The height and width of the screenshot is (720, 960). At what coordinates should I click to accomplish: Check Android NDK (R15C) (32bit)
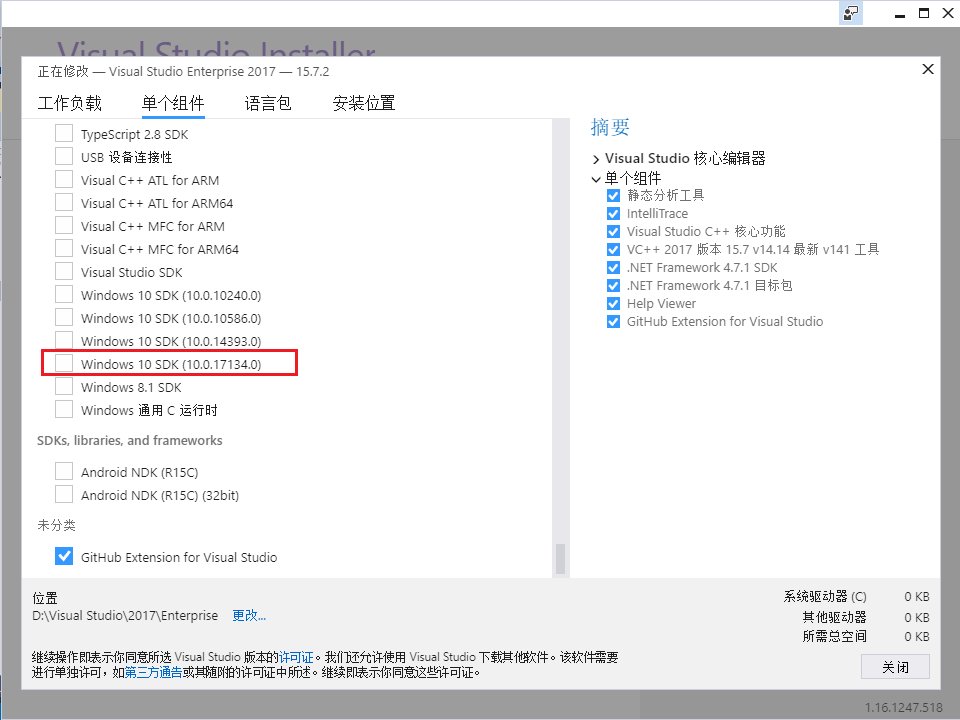tap(64, 493)
